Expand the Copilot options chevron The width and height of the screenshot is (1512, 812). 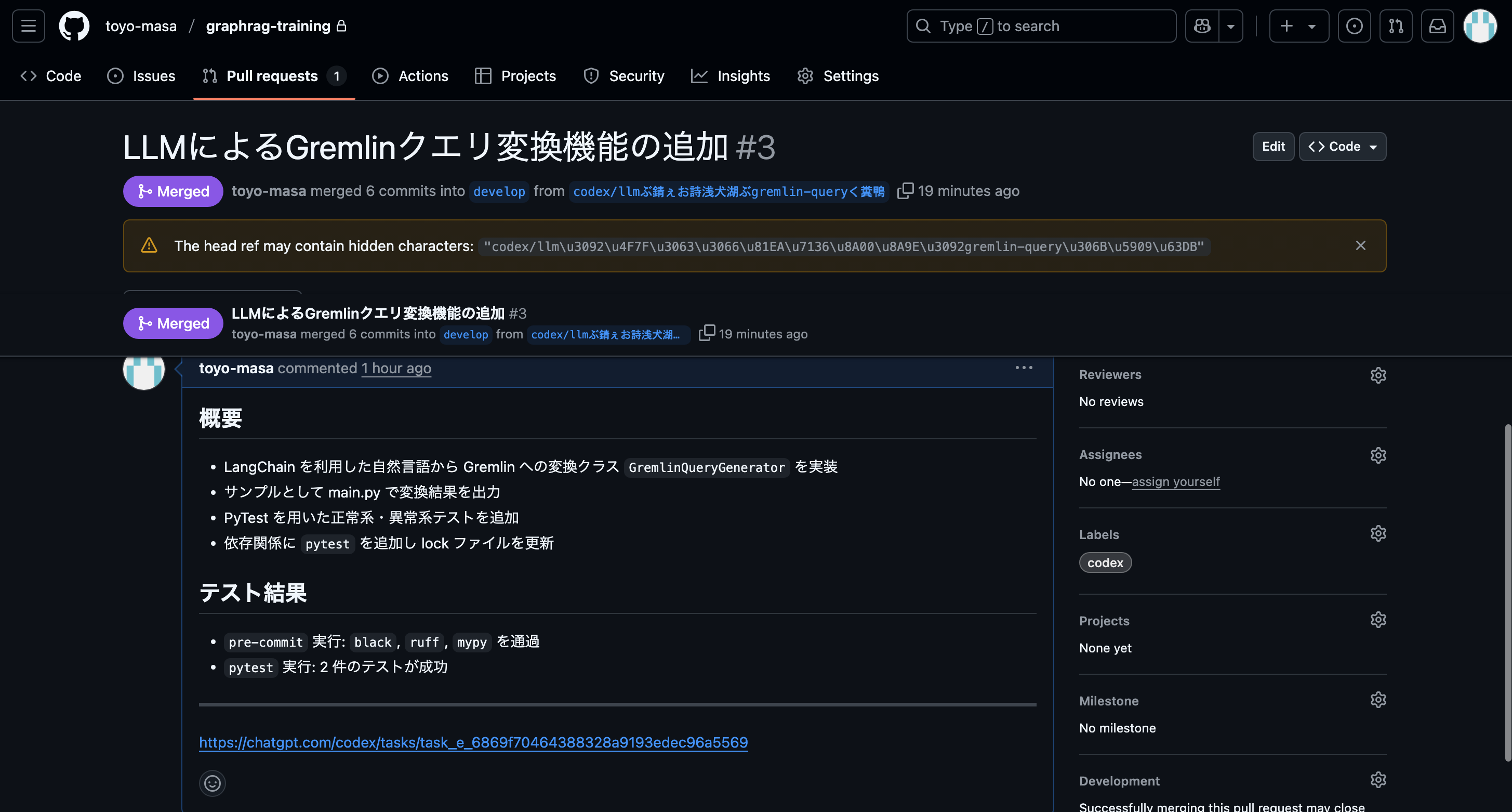click(1231, 26)
